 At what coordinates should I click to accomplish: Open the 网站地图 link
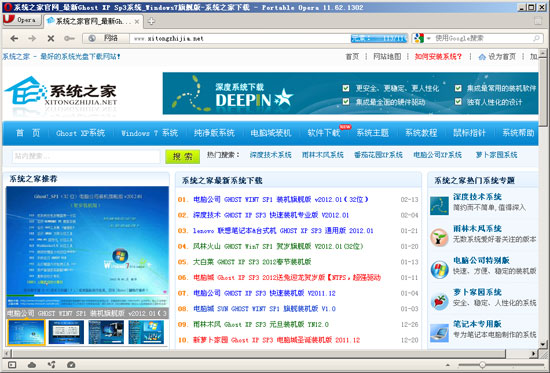(387, 56)
